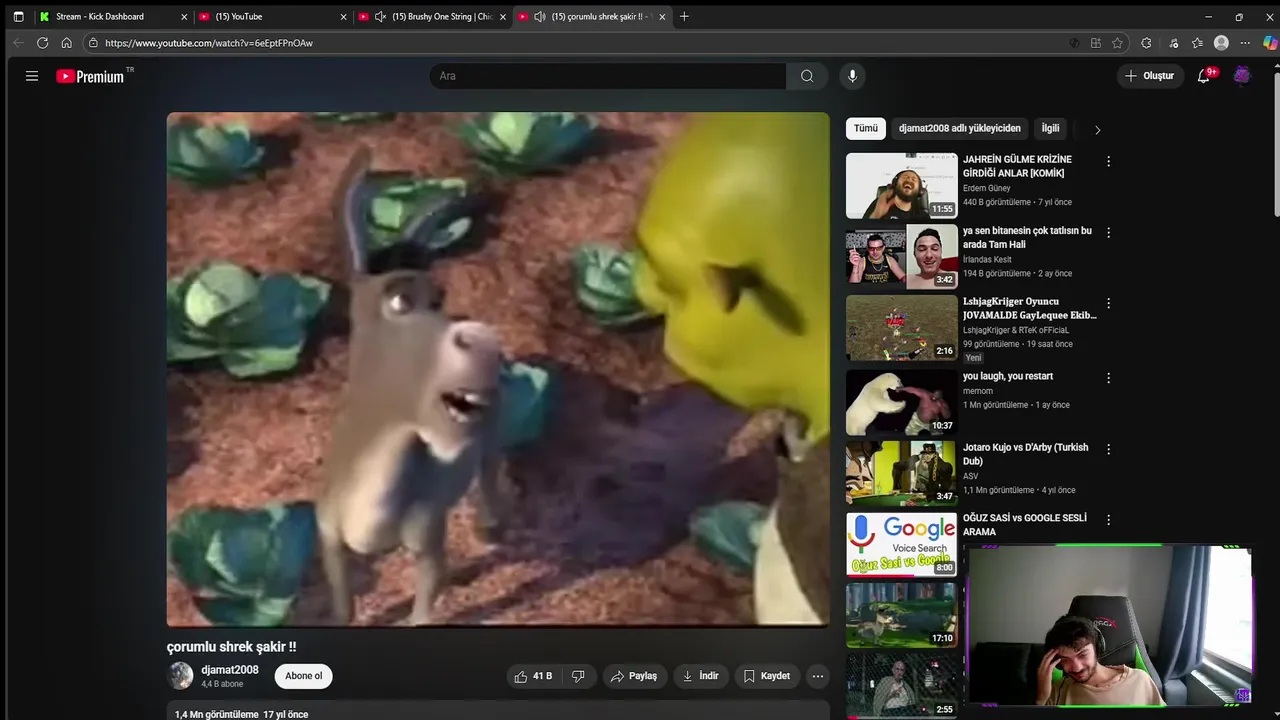Open the 2:55 duration video thumbnail

tap(902, 686)
